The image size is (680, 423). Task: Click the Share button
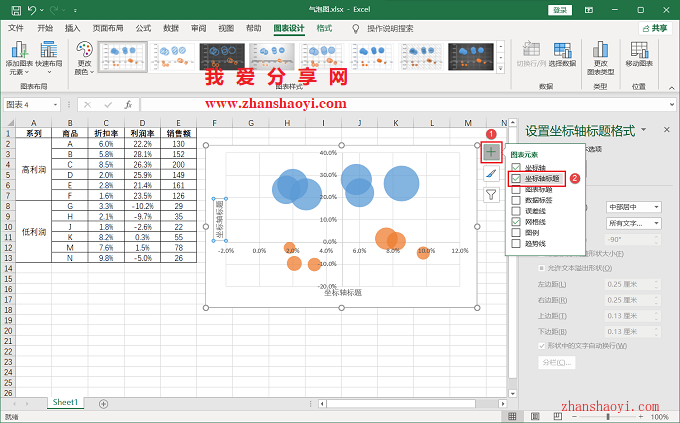click(655, 28)
